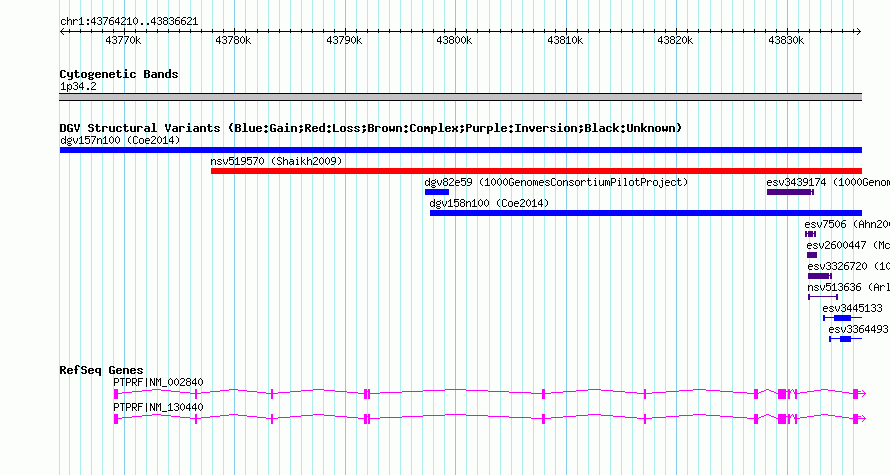The image size is (890, 475).
Task: Click the dgv157n100 (Coe2014) label
Action: 120,140
